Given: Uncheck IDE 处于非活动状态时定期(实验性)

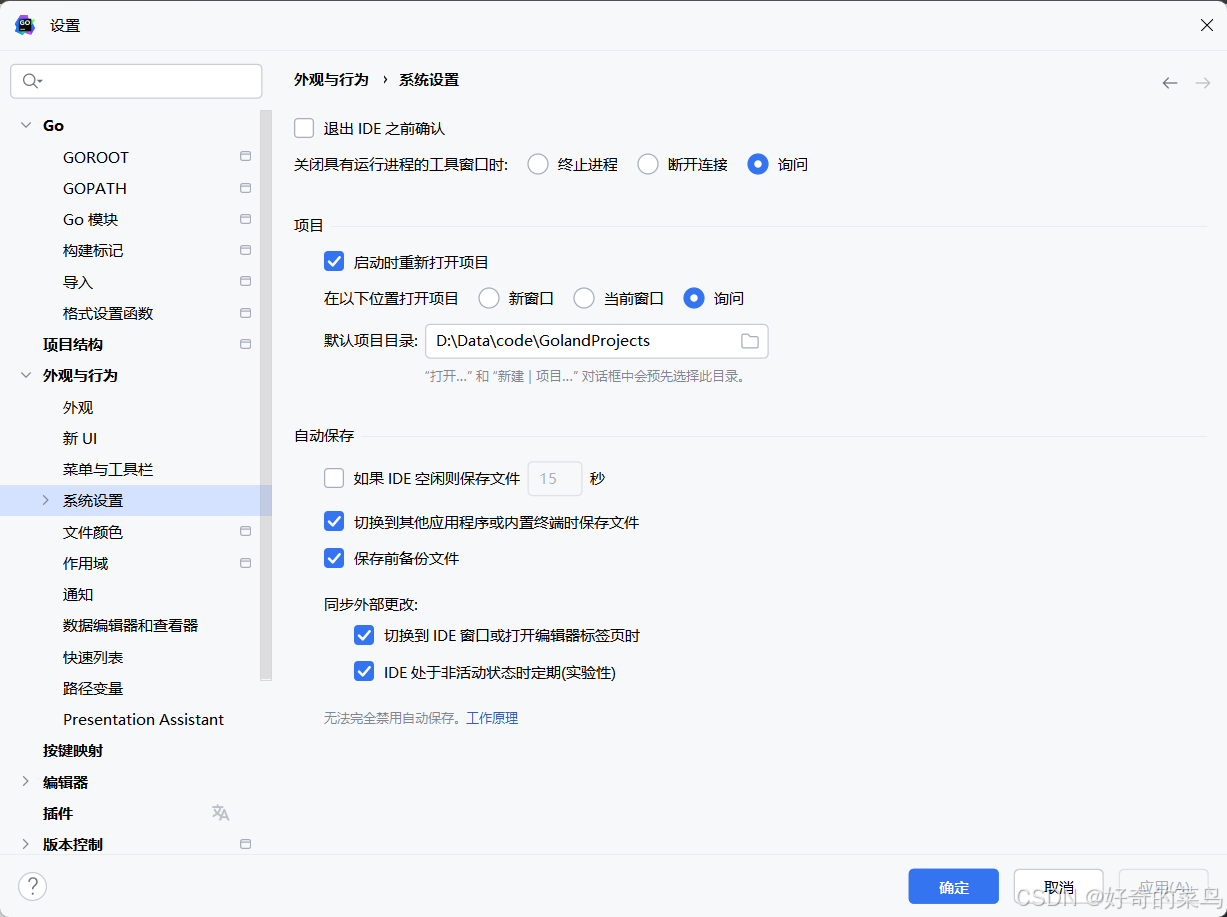Looking at the screenshot, I should pyautogui.click(x=364, y=672).
